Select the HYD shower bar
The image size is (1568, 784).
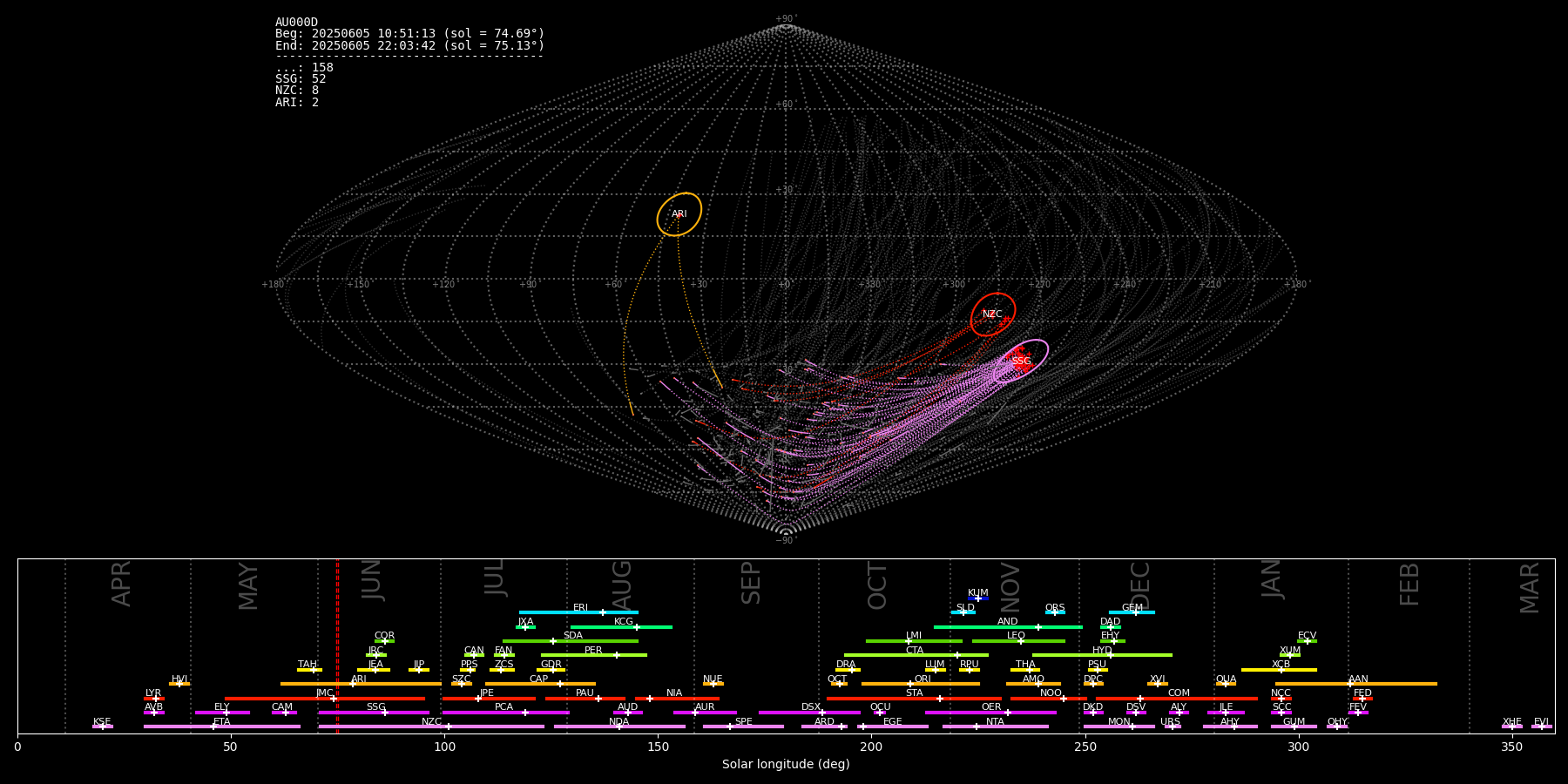point(1102,655)
